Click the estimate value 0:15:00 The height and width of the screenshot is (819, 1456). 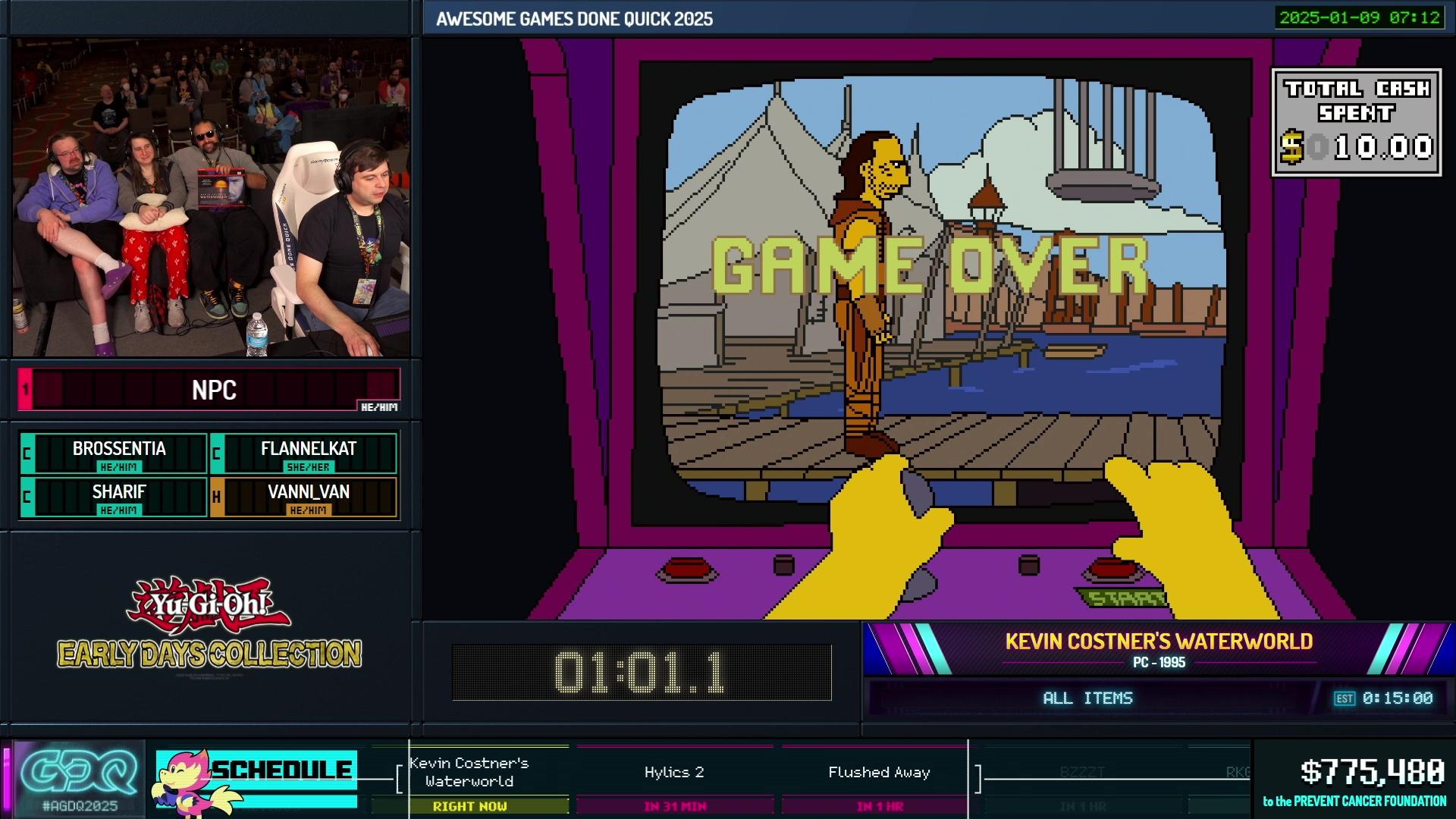click(x=1398, y=698)
